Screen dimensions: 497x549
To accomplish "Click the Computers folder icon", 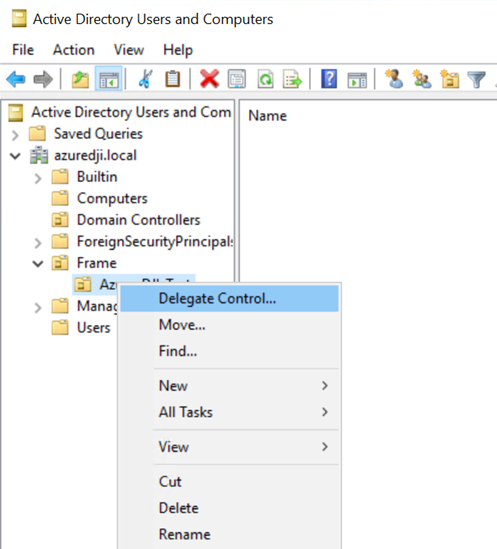I will click(x=60, y=198).
